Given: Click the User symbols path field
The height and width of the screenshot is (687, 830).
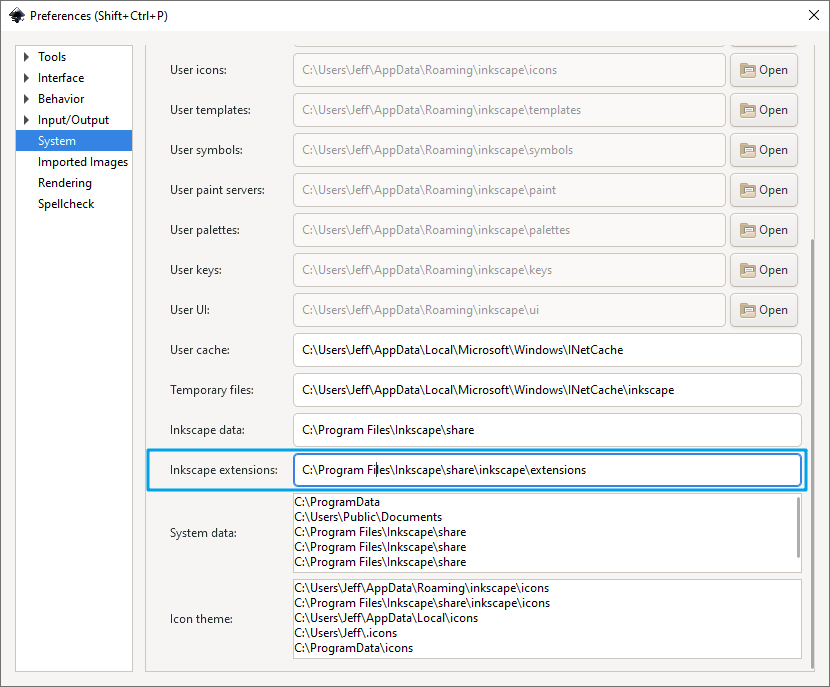Looking at the screenshot, I should click(509, 150).
